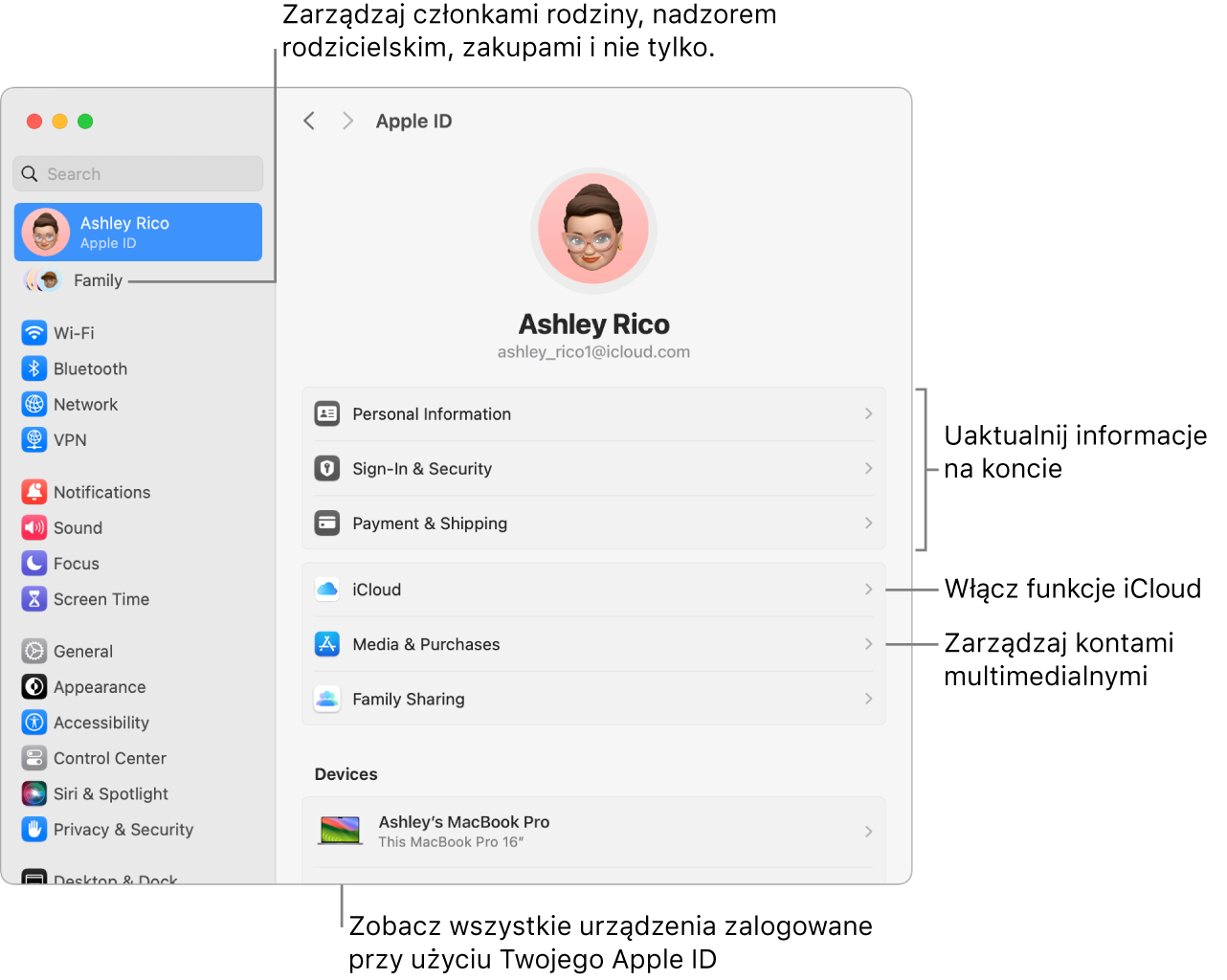This screenshot has width=1227, height=980.
Task: Click the Accessibility icon
Action: tap(34, 723)
